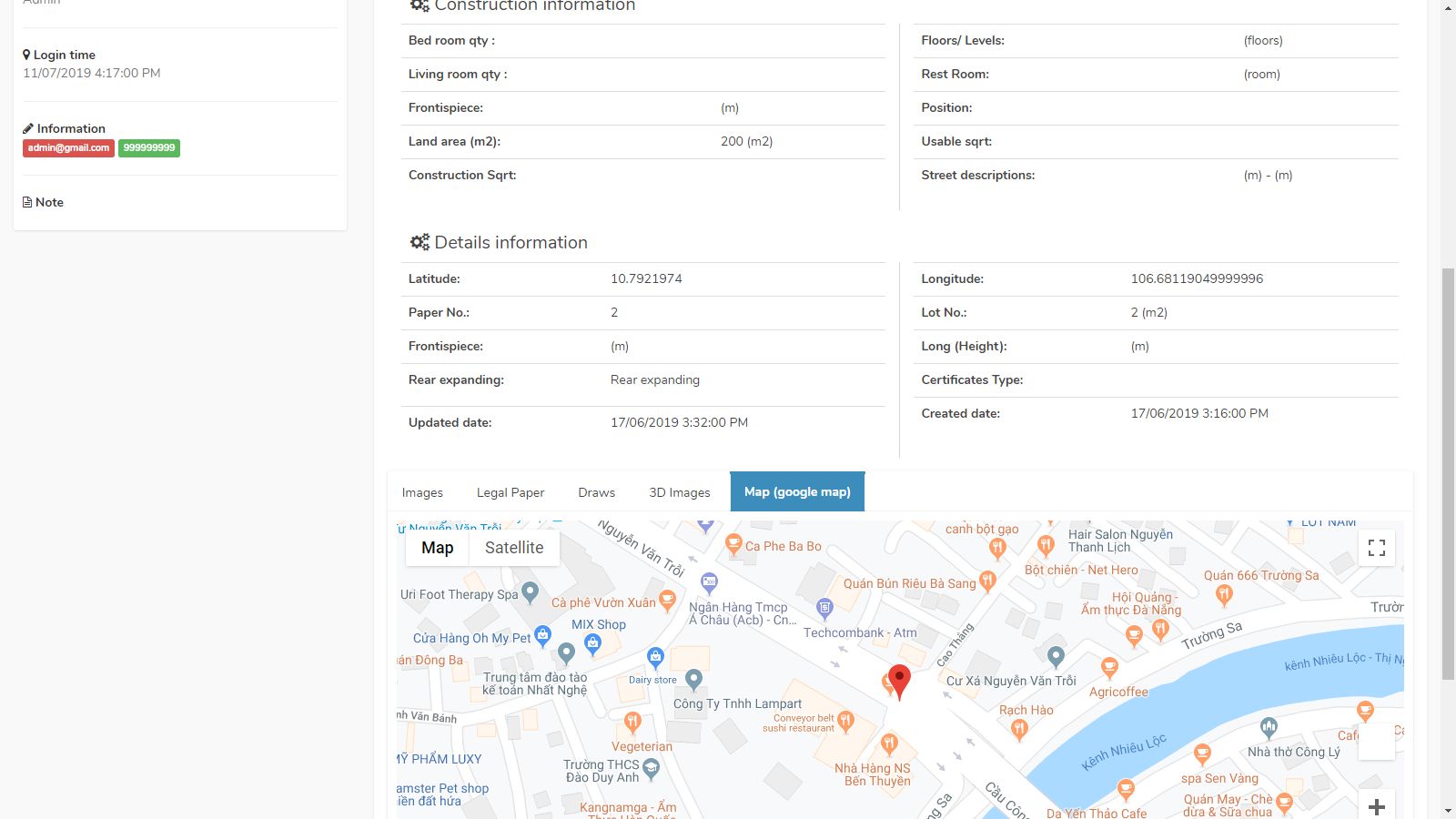The height and width of the screenshot is (819, 1456).
Task: Click the Nhà thờ Công Lý church marker
Action: pos(1269,727)
